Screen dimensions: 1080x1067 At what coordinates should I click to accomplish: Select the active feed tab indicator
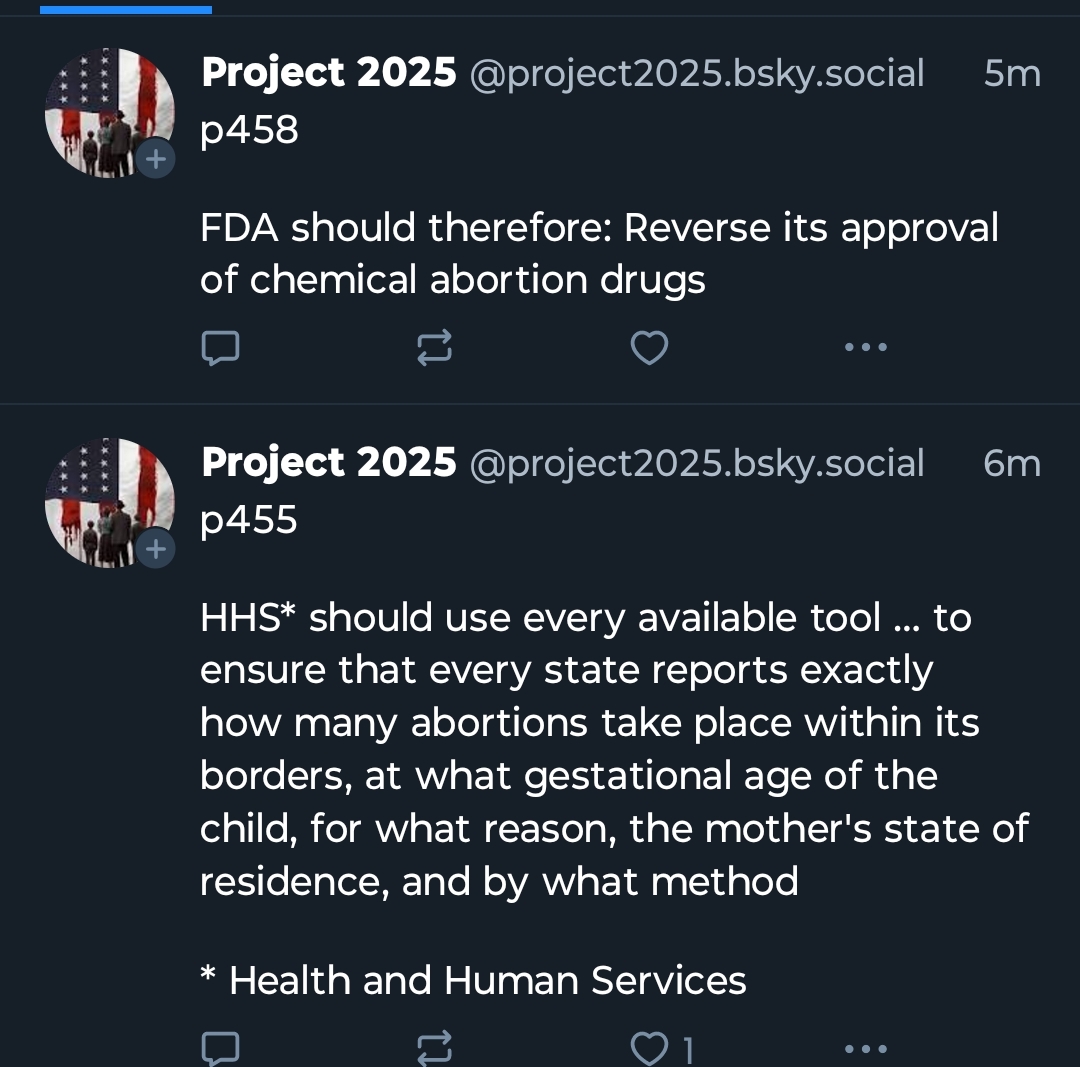coord(126,10)
